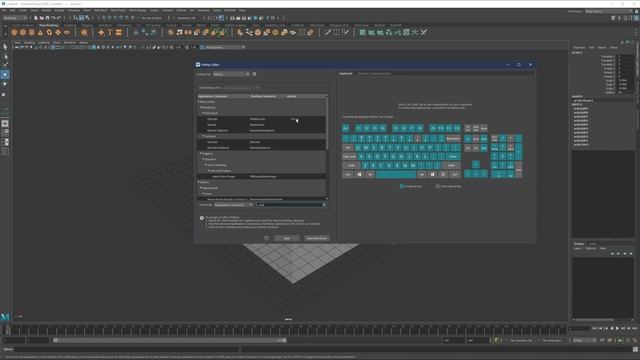Create a polygon sphere from the shelf
Screen dimensions: 640x360
(14, 32)
